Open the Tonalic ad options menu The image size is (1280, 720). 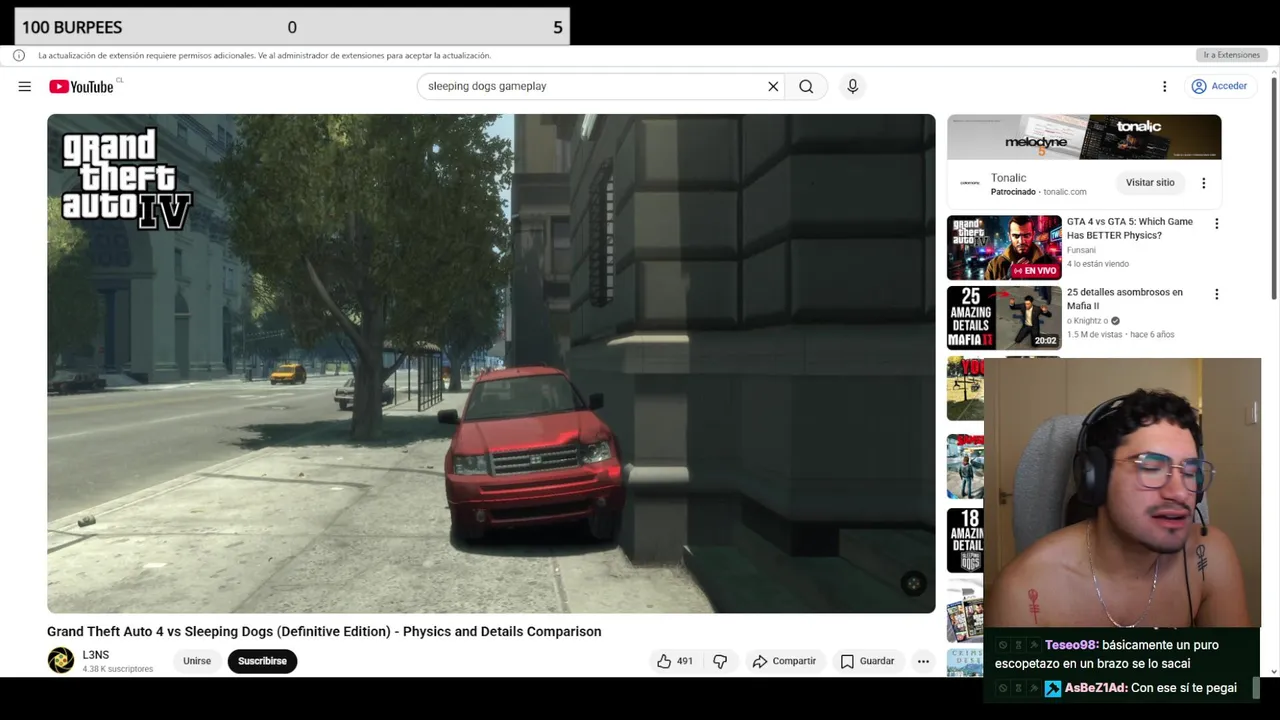click(x=1203, y=183)
